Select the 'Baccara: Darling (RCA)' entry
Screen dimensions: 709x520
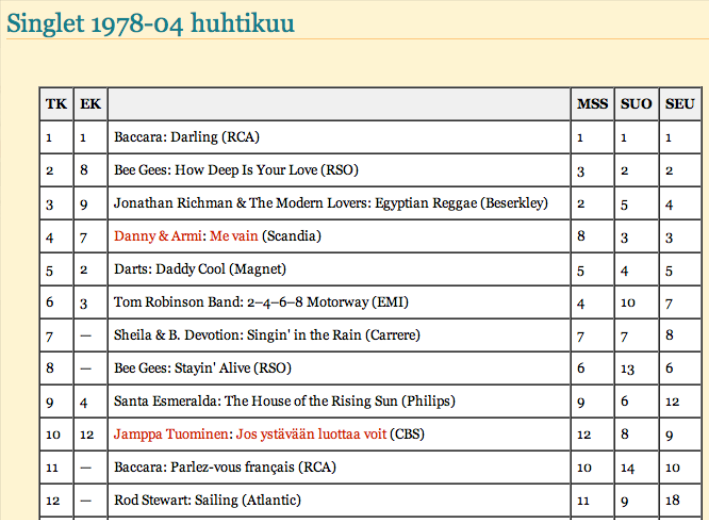click(187, 137)
